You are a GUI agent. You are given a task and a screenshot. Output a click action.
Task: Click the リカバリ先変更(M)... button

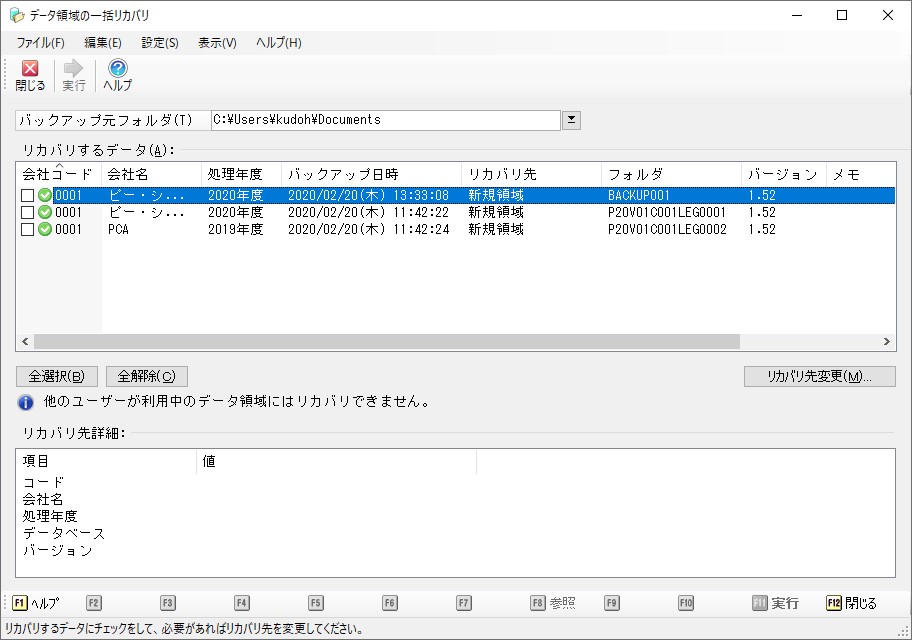click(819, 377)
